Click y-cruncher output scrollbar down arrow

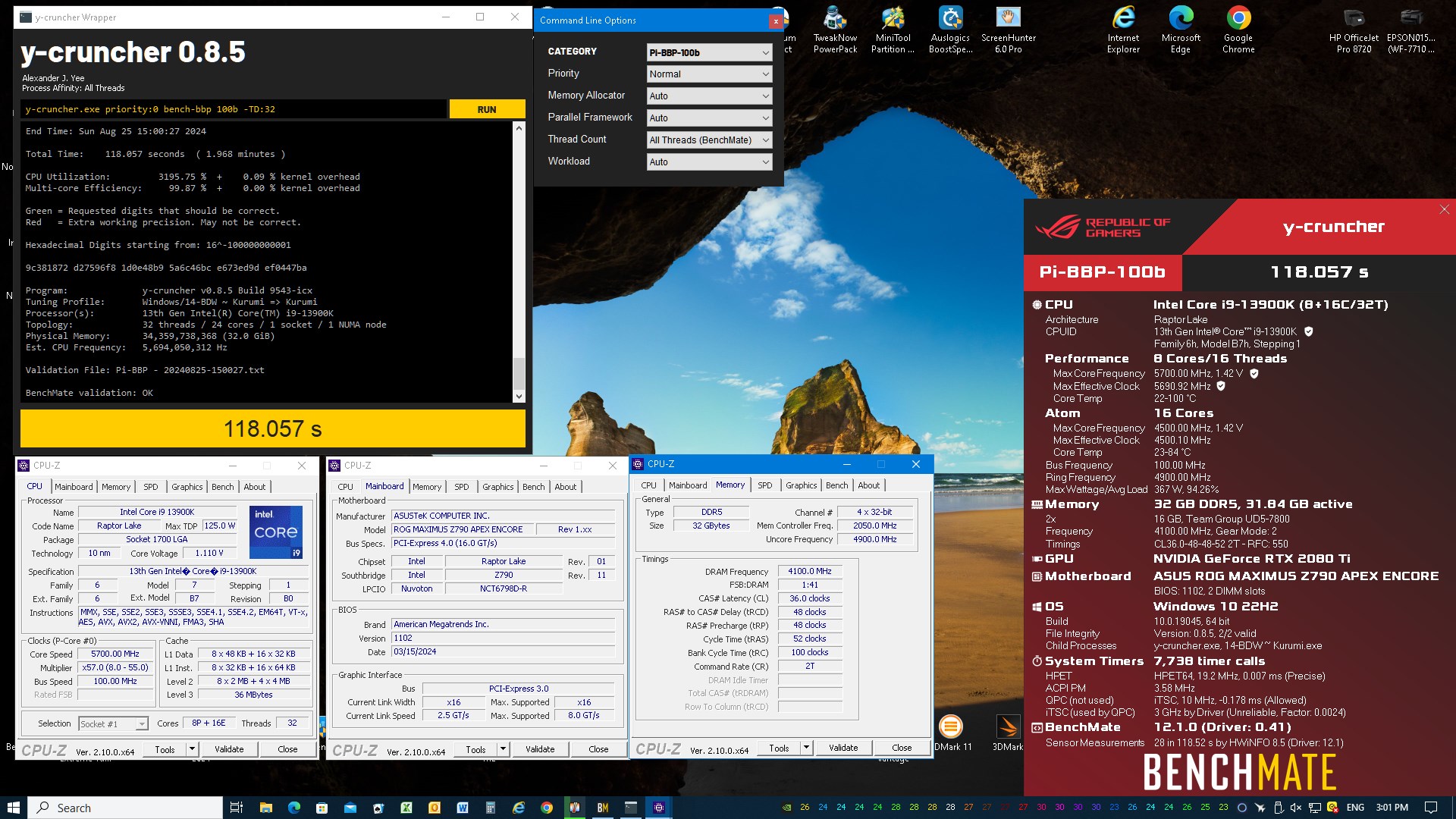[x=519, y=396]
